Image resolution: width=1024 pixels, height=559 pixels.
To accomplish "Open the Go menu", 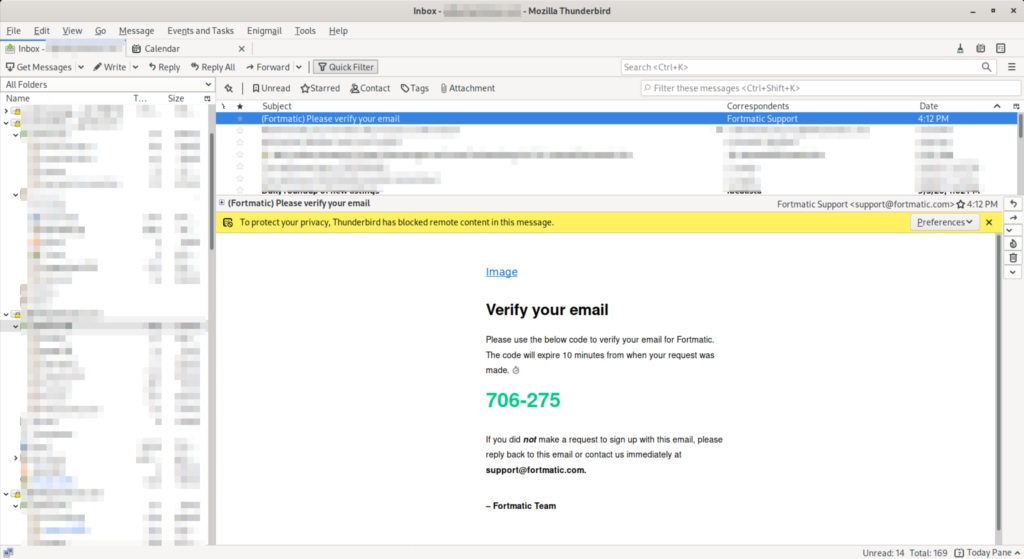I will pos(100,31).
